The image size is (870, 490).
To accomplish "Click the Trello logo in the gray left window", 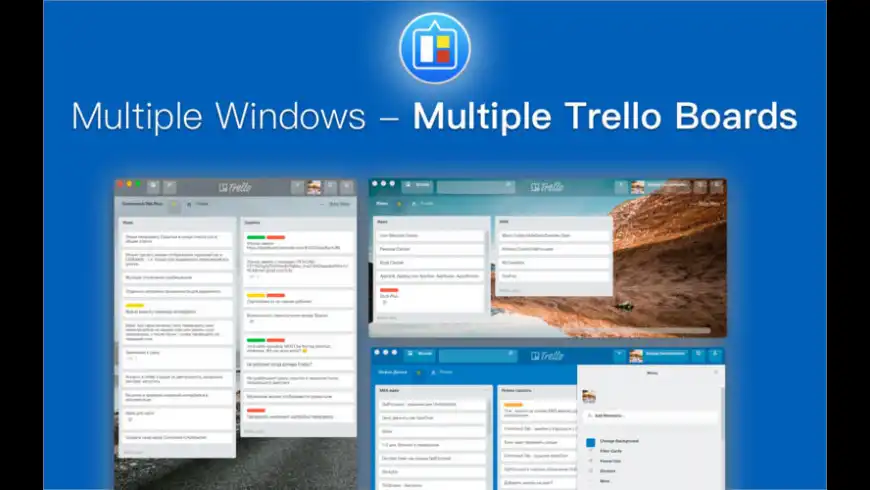I will pyautogui.click(x=235, y=188).
